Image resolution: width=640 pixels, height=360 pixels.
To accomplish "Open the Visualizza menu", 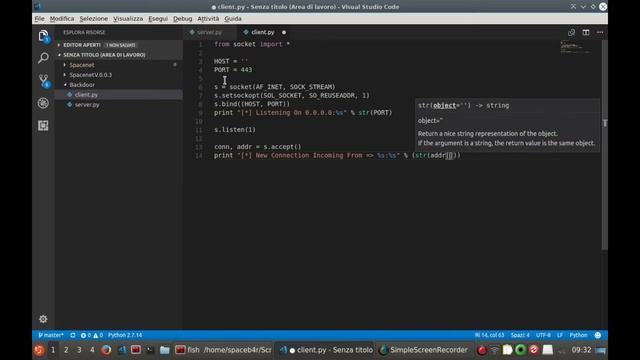I will point(128,19).
